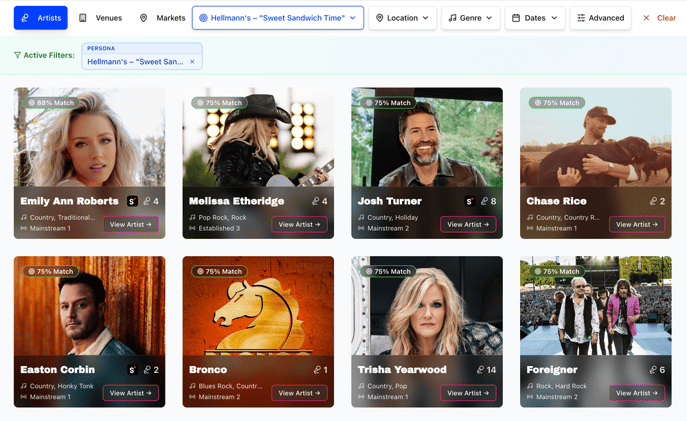Open the Advanced filters panel
This screenshot has height=421, width=687.
pyautogui.click(x=601, y=18)
